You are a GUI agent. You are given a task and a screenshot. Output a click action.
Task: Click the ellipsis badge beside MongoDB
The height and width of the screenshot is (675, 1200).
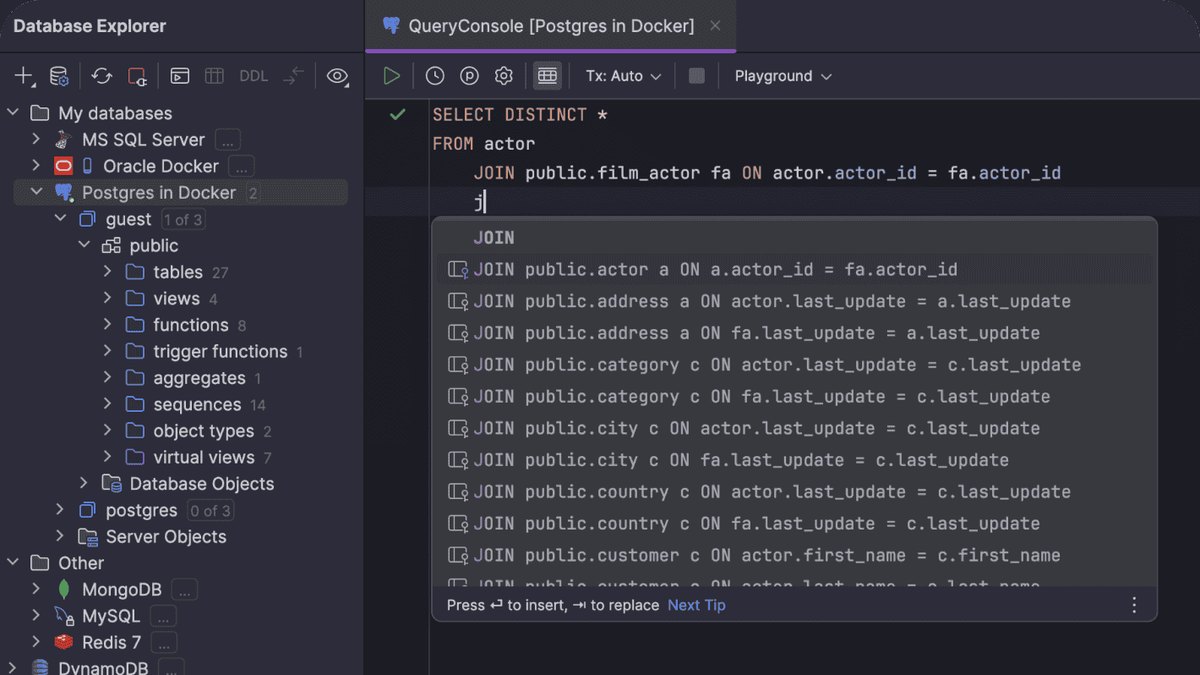coord(184,590)
